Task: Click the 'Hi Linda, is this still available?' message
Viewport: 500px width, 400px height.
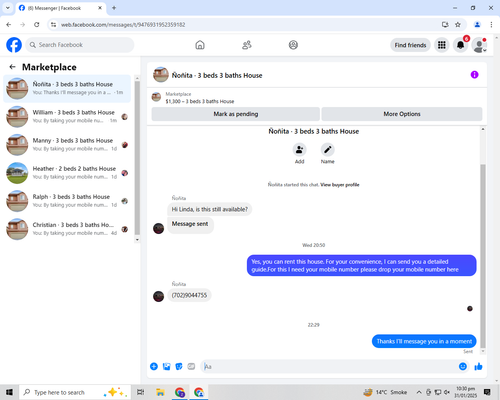Action: tap(210, 209)
